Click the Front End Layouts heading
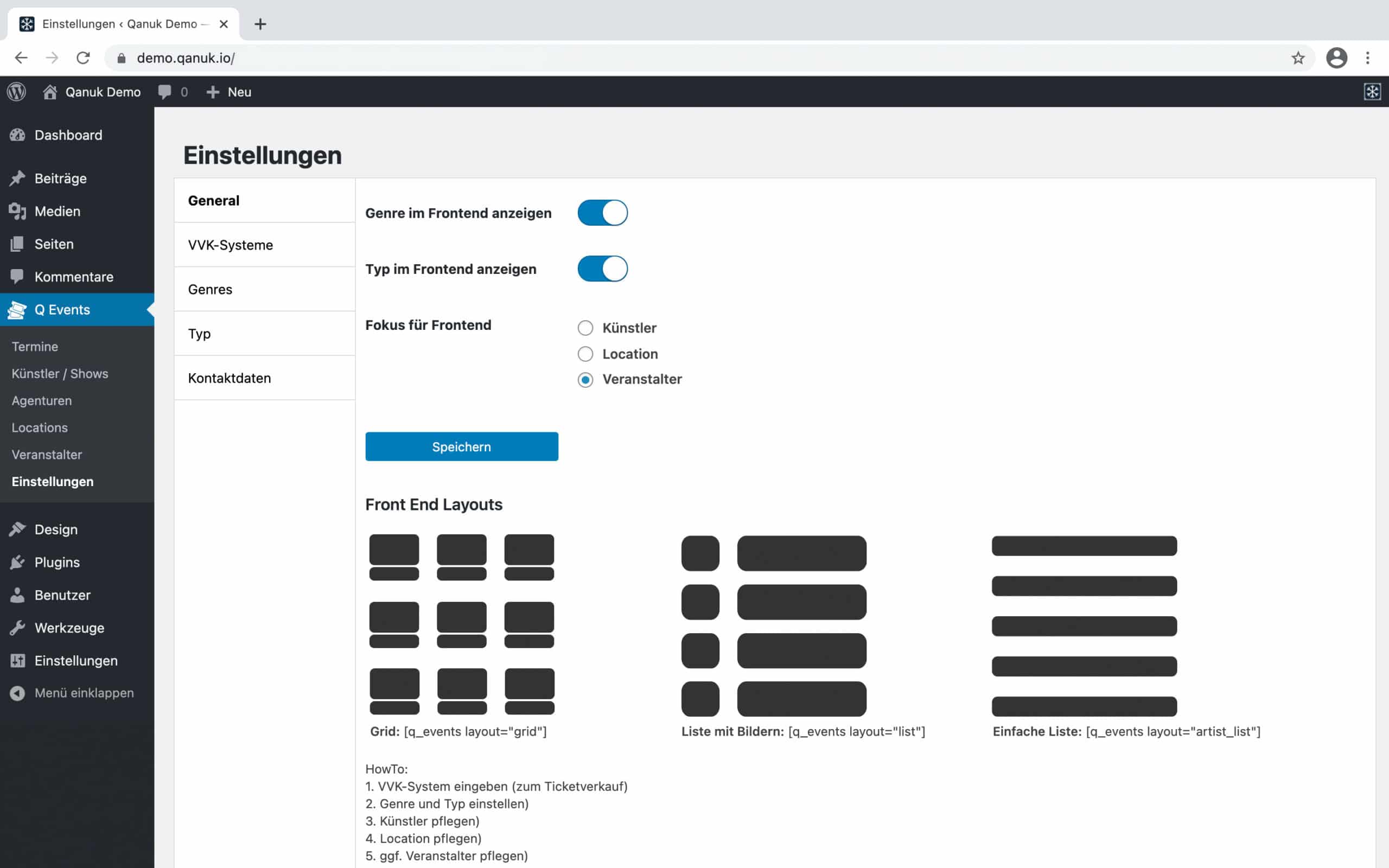Viewport: 1389px width, 868px height. tap(434, 505)
